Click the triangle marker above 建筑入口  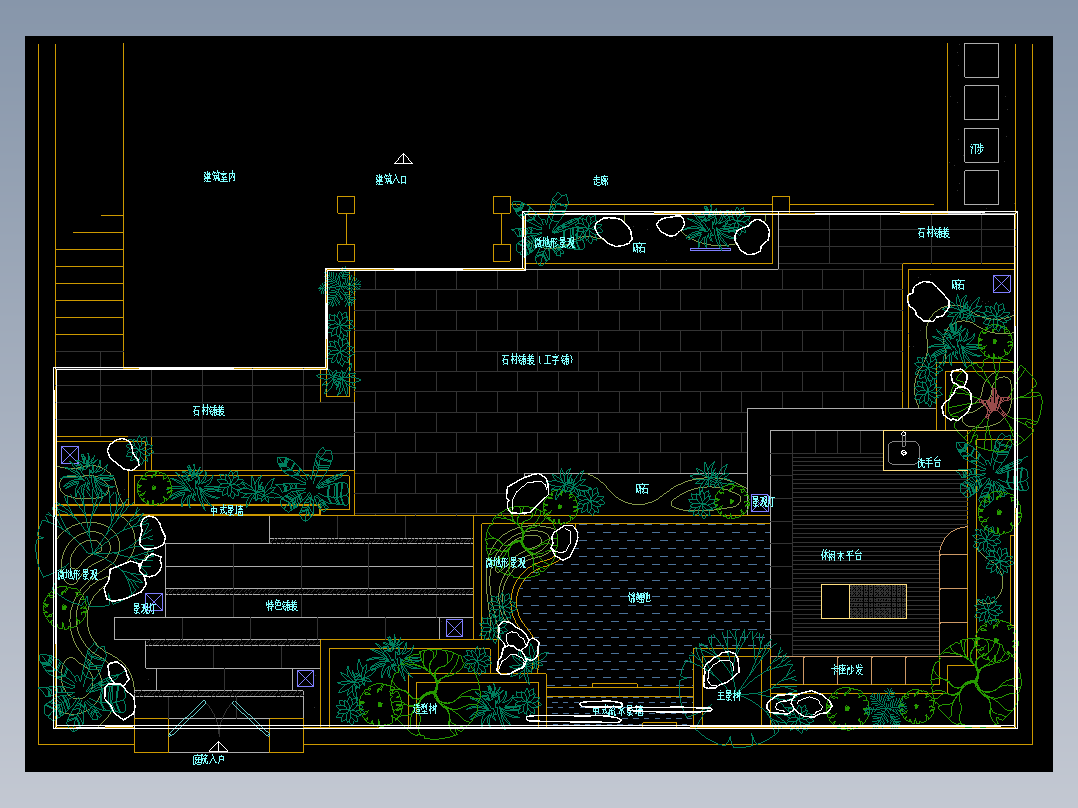(x=404, y=159)
